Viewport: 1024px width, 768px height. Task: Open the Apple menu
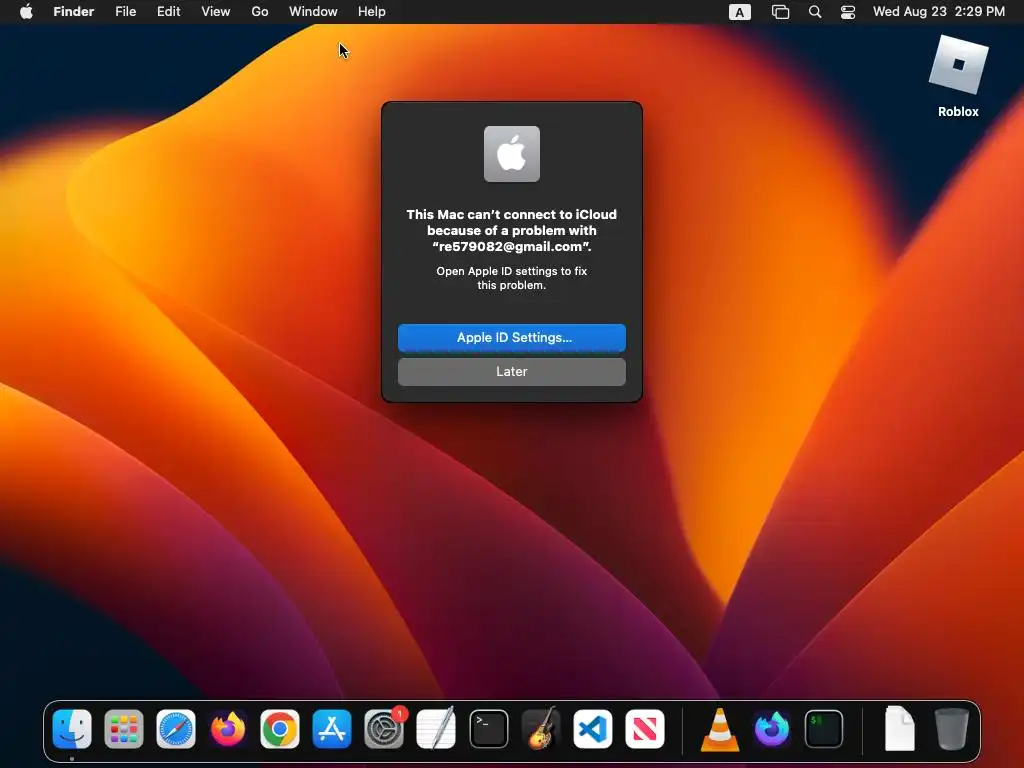click(26, 12)
